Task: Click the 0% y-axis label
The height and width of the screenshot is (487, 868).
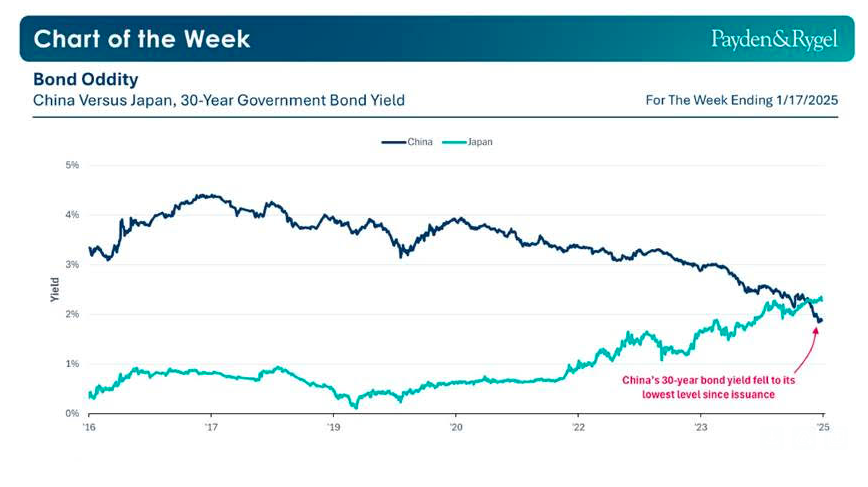Action: pyautogui.click(x=71, y=413)
